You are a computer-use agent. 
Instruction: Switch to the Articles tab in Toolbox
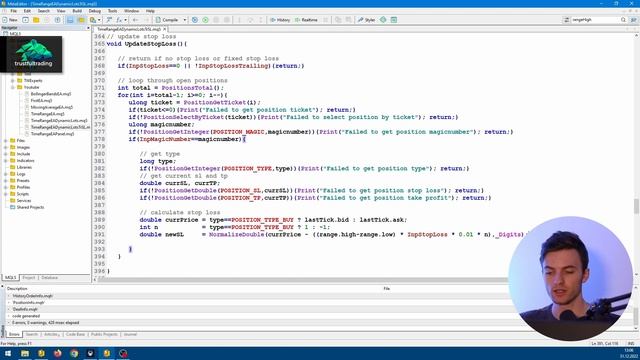(x=51, y=334)
